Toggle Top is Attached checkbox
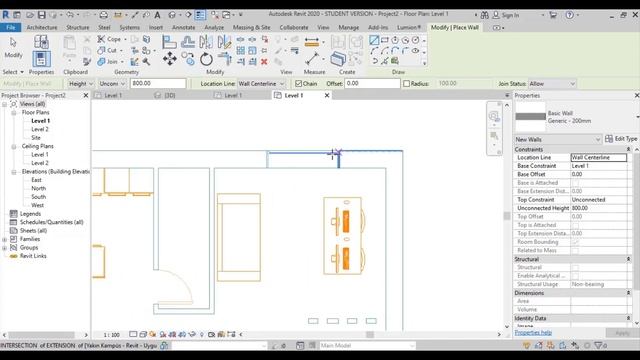The width and height of the screenshot is (640, 360). pos(575,225)
